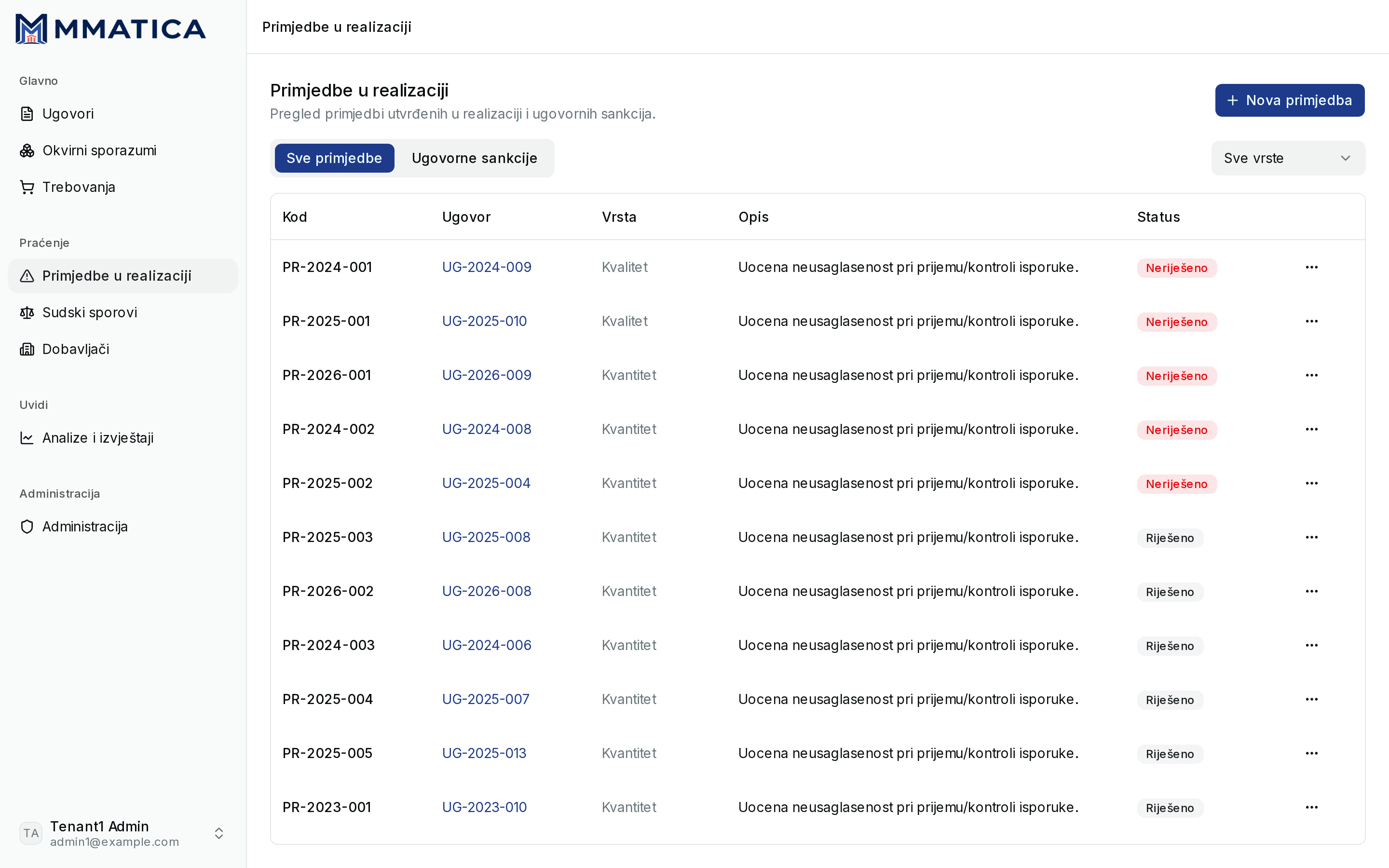Open contract link UG-2025-013
This screenshot has height=868, width=1389.
[x=484, y=753]
